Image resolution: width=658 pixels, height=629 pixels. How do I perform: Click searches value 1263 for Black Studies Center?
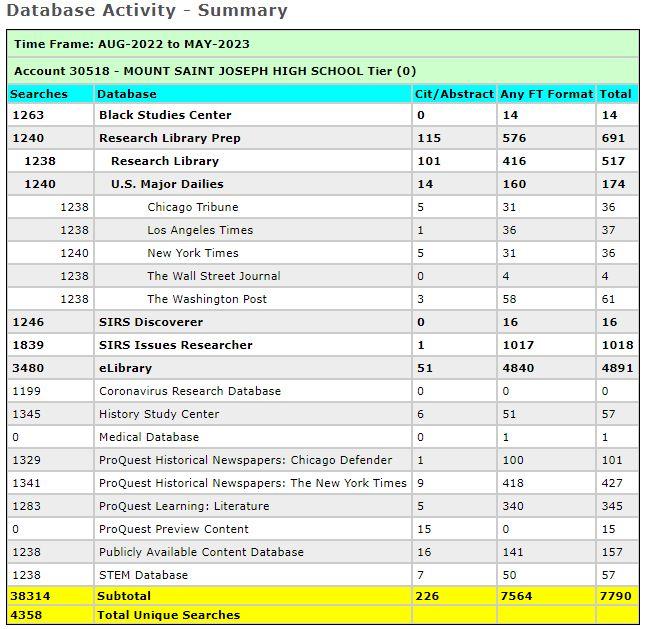[x=28, y=115]
